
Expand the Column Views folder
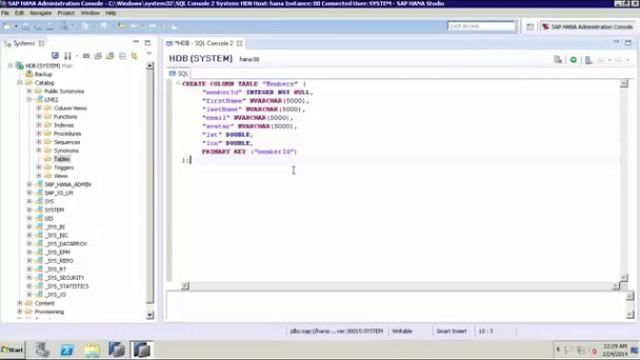coord(39,108)
